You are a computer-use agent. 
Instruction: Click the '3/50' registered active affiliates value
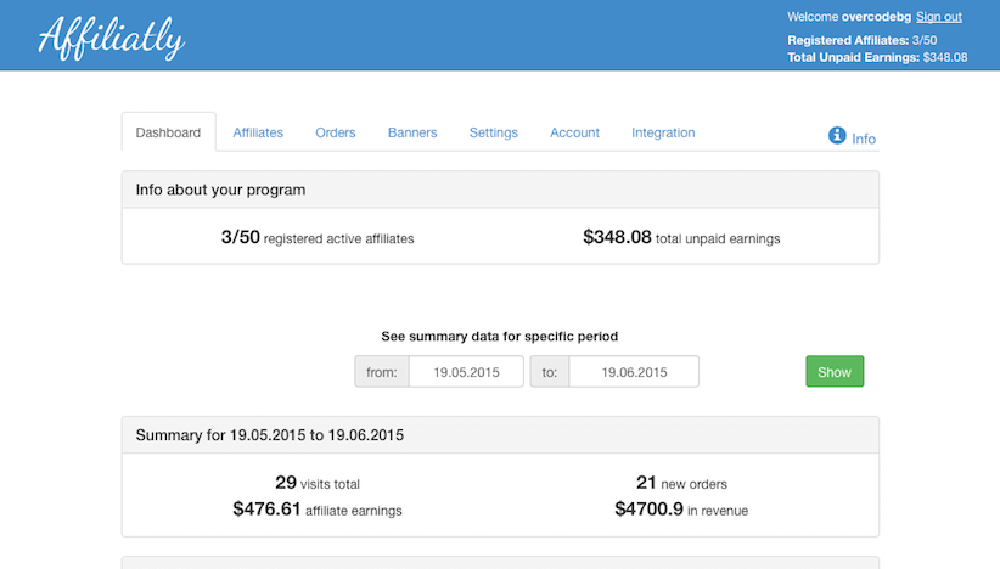(240, 237)
